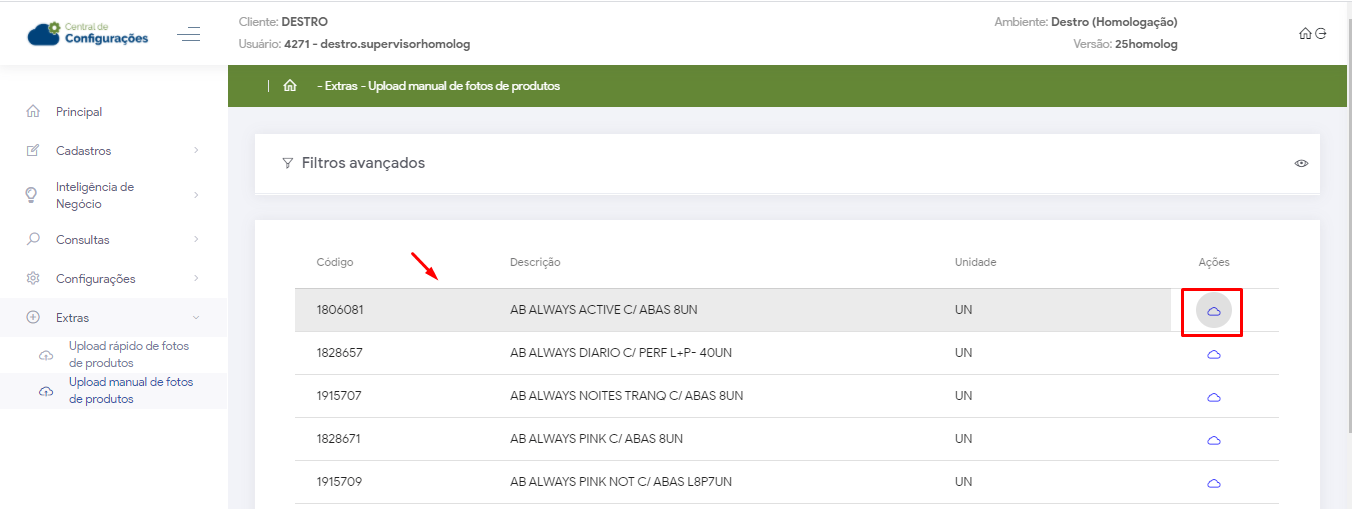The width and height of the screenshot is (1352, 509).
Task: Toggle advanced filters visibility eye icon
Action: click(1301, 163)
